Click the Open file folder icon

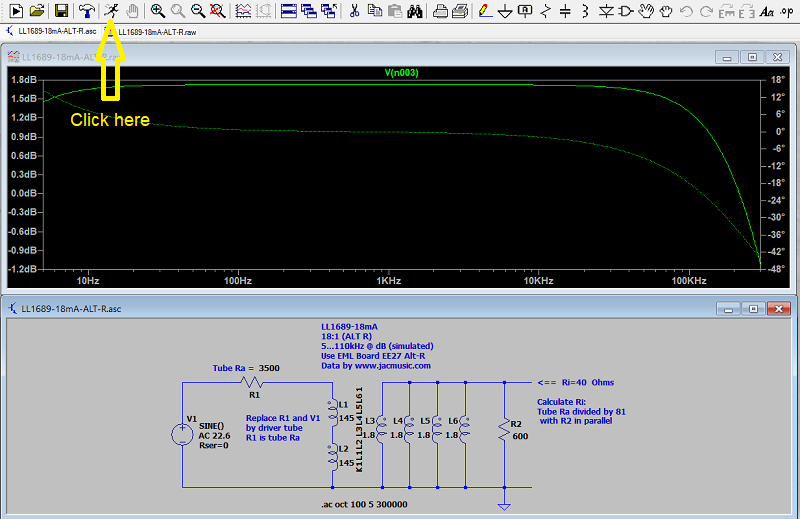[37, 11]
